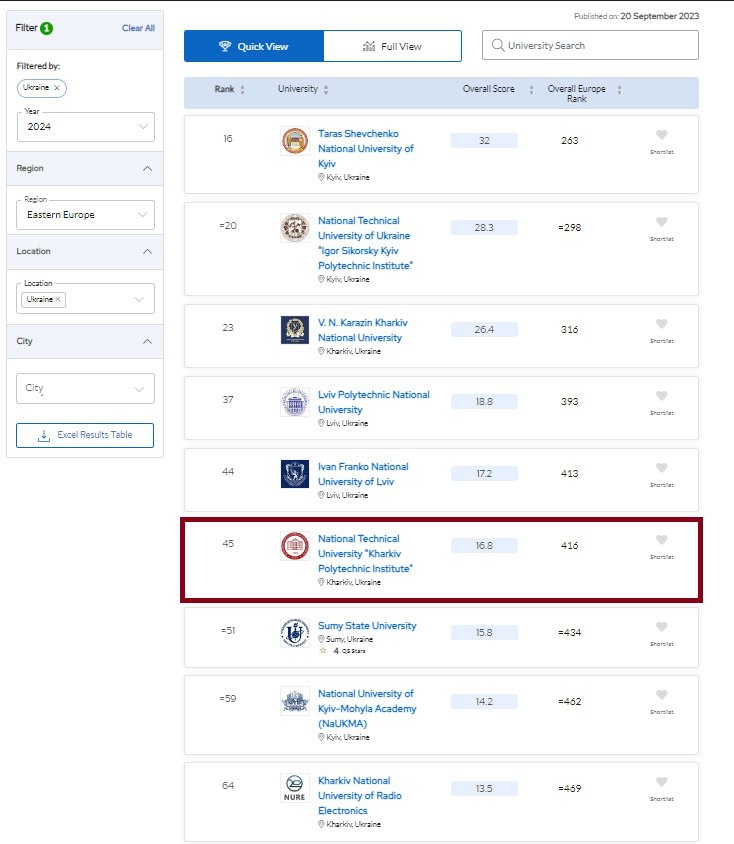Sort by Rank column arrows

click(x=242, y=90)
